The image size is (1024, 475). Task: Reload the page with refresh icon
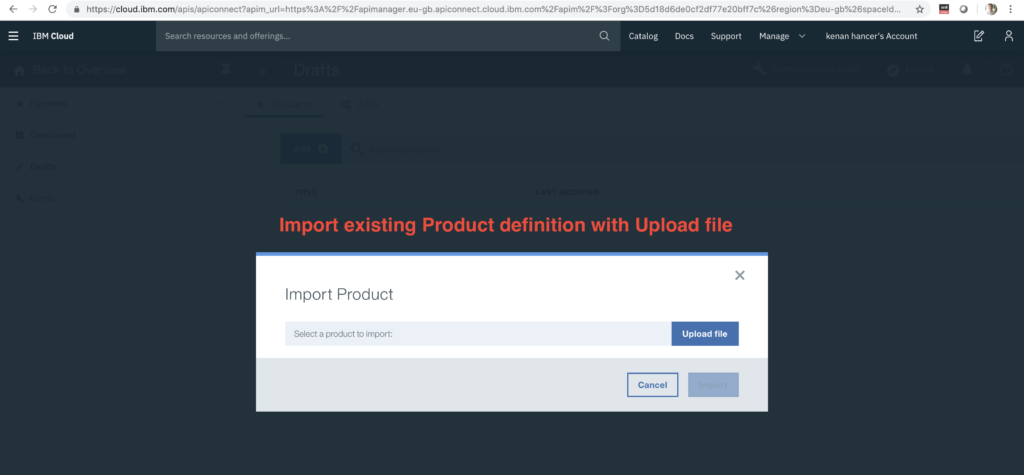53,9
